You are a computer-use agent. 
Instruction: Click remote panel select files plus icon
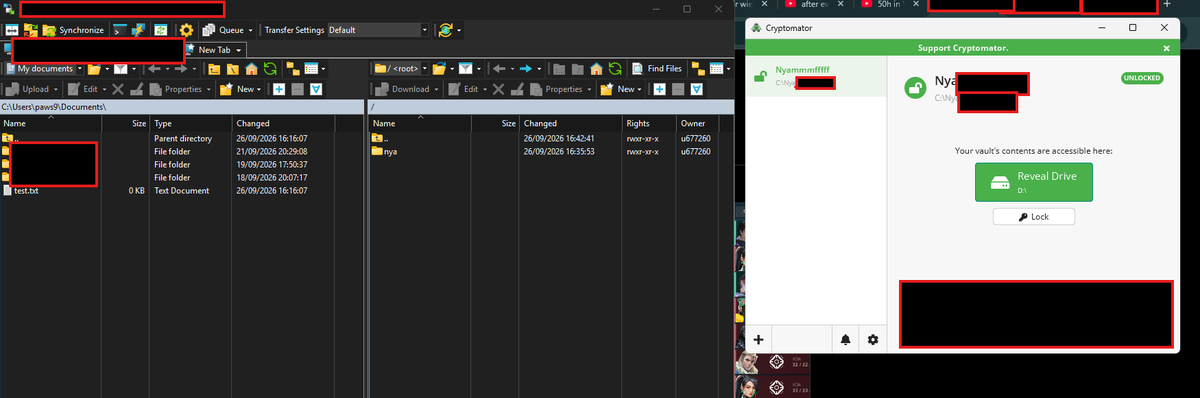(x=660, y=89)
